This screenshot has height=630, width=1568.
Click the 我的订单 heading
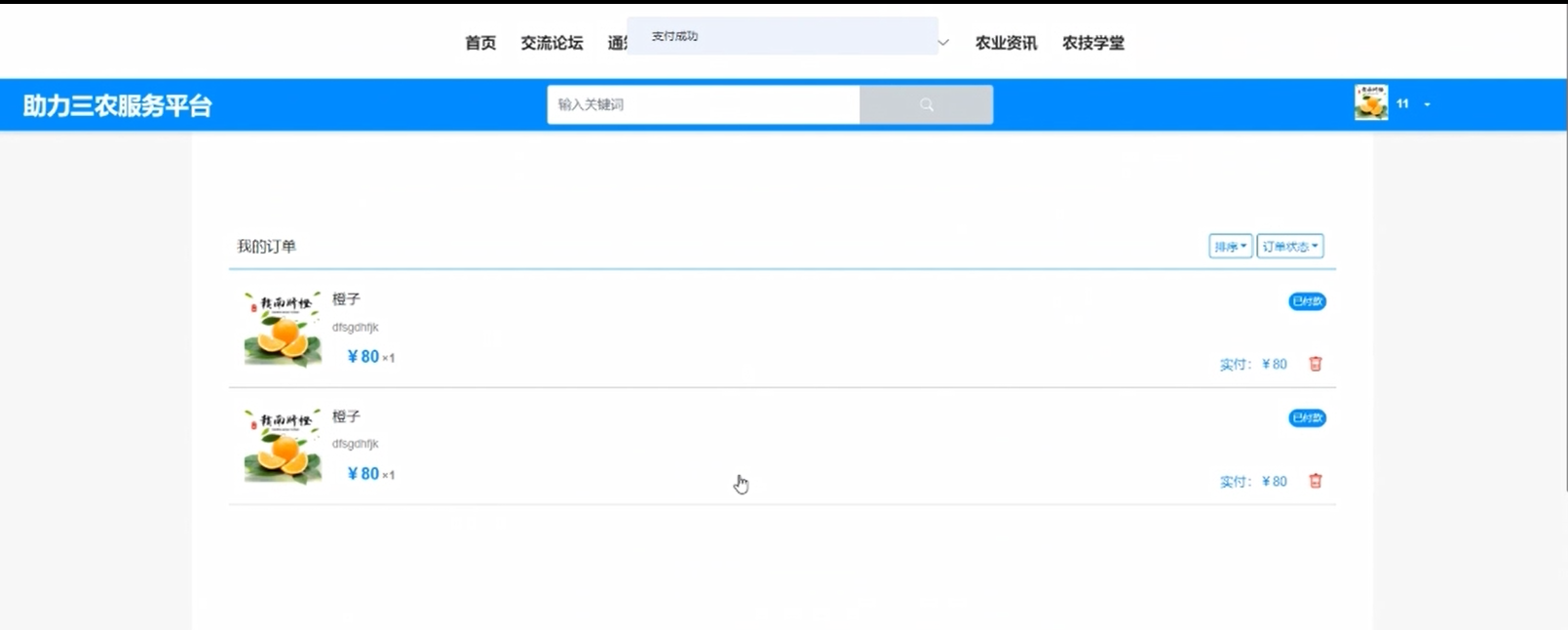pyautogui.click(x=266, y=247)
